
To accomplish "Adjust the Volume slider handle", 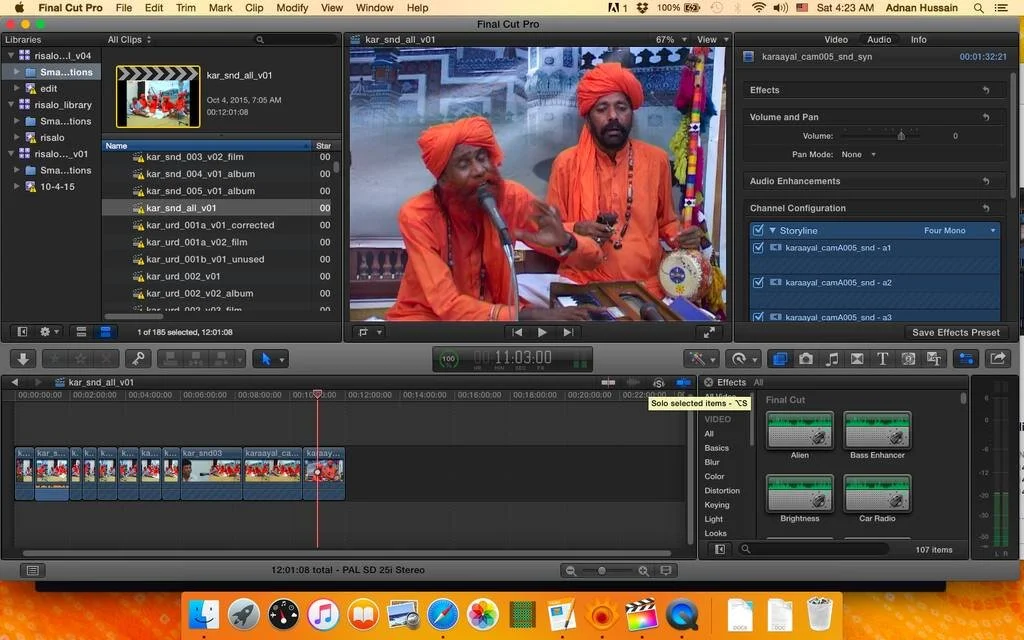I will pyautogui.click(x=901, y=136).
